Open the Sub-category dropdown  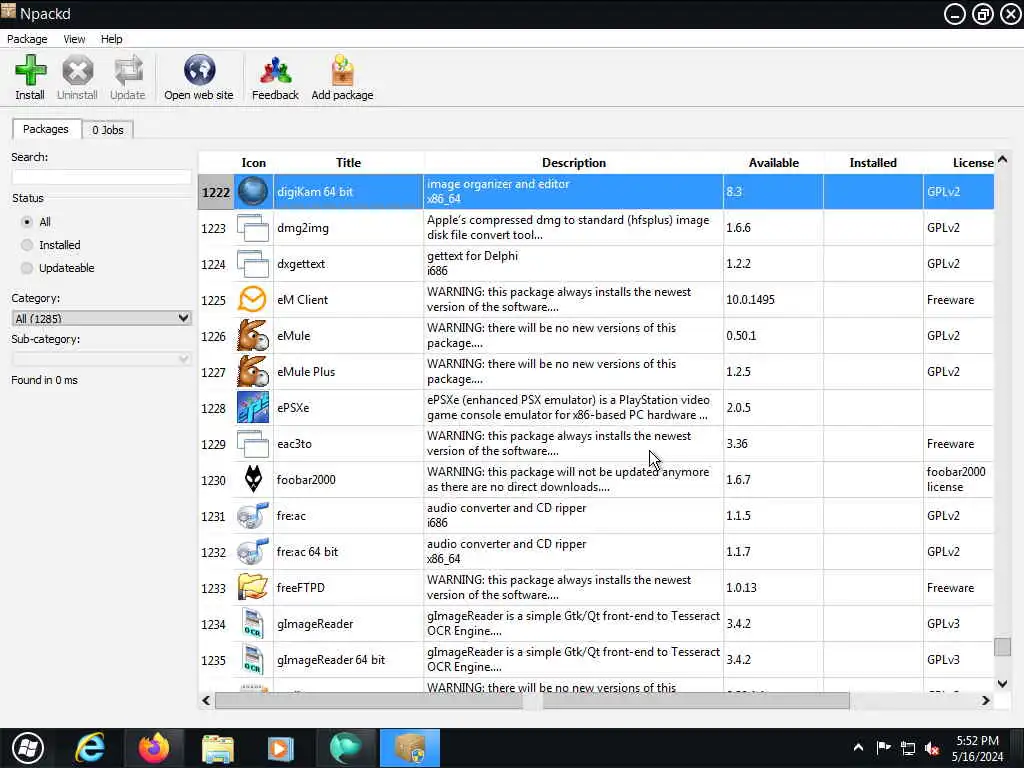coord(101,359)
